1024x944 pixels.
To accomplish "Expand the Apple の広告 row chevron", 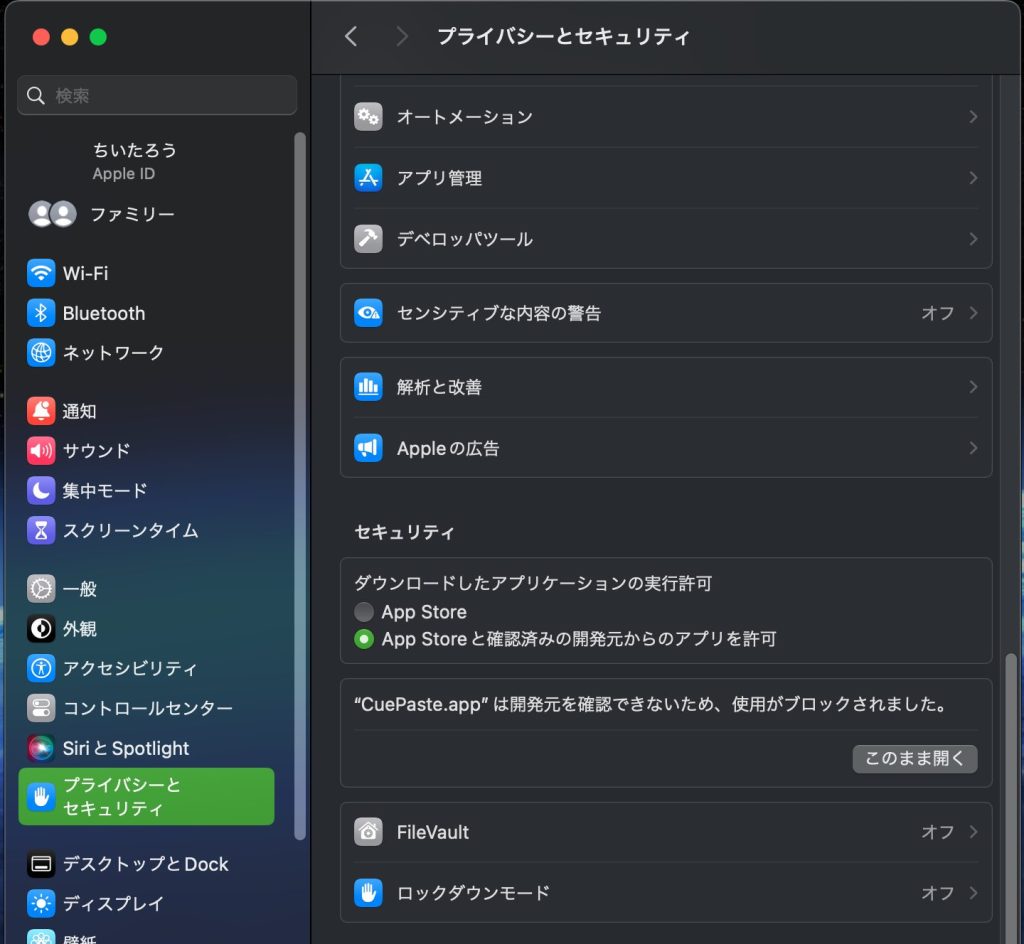I will tap(973, 448).
